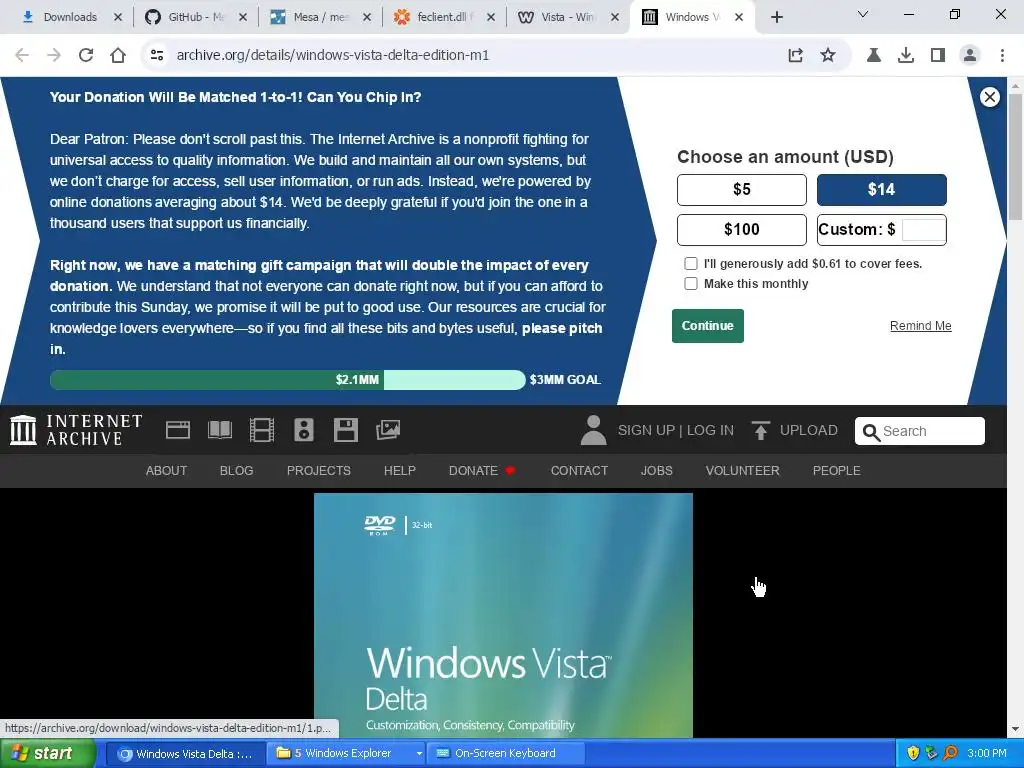Open Internet Archive Images icon
This screenshot has height=768, width=1024.
pos(388,430)
